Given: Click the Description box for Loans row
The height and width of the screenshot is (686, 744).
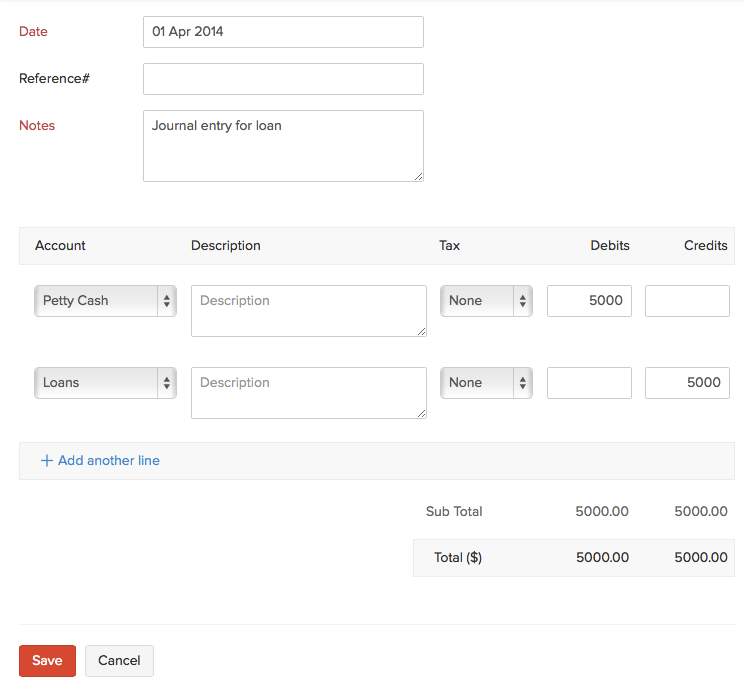Looking at the screenshot, I should pyautogui.click(x=308, y=393).
